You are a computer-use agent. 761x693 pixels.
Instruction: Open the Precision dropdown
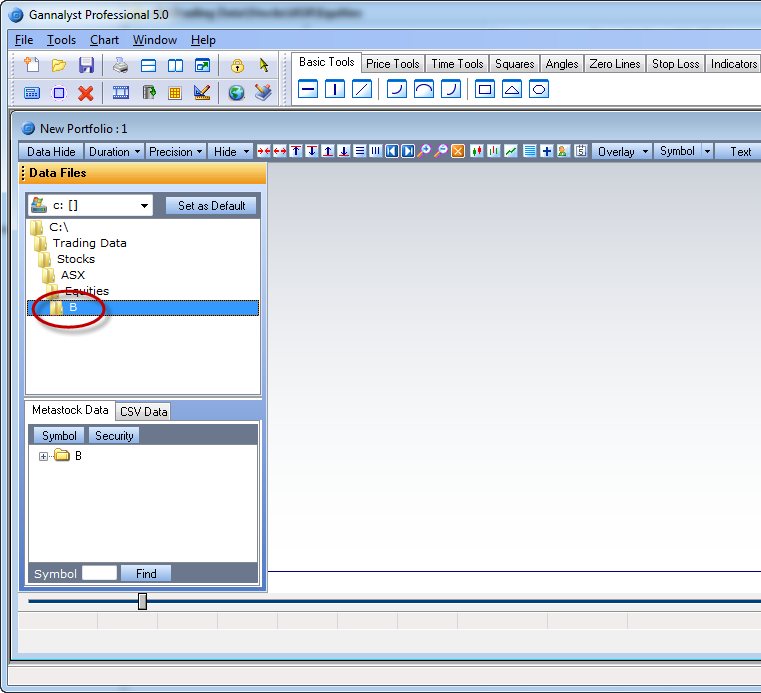click(176, 152)
